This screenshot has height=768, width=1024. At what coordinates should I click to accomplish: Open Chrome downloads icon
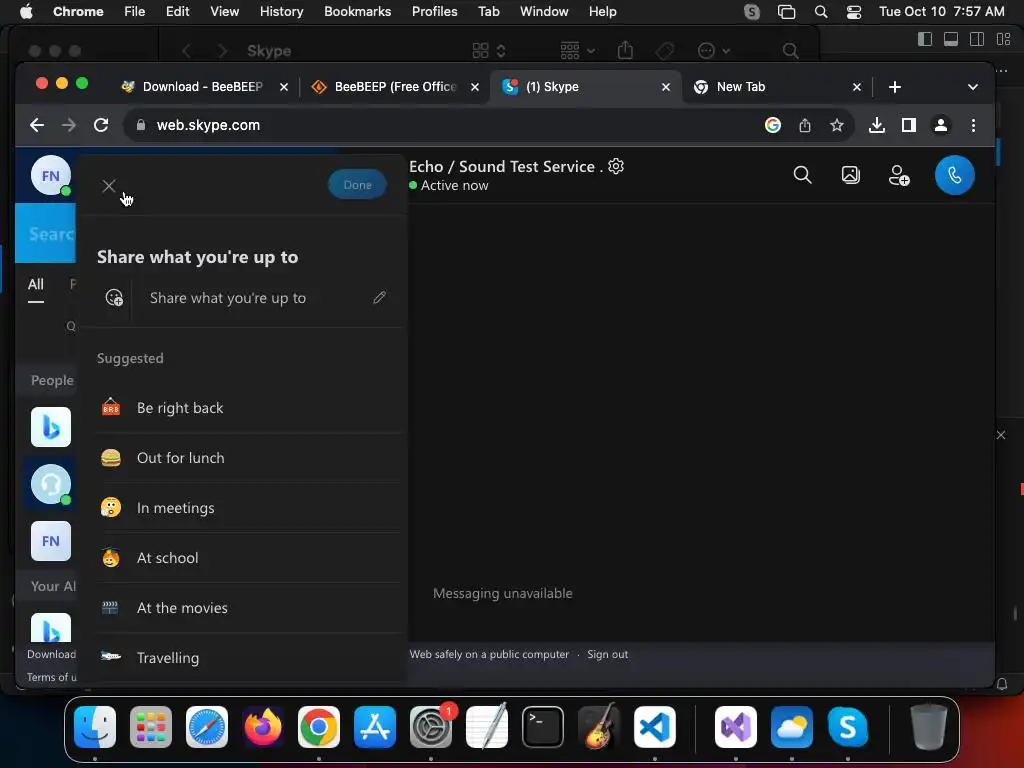pyautogui.click(x=876, y=125)
